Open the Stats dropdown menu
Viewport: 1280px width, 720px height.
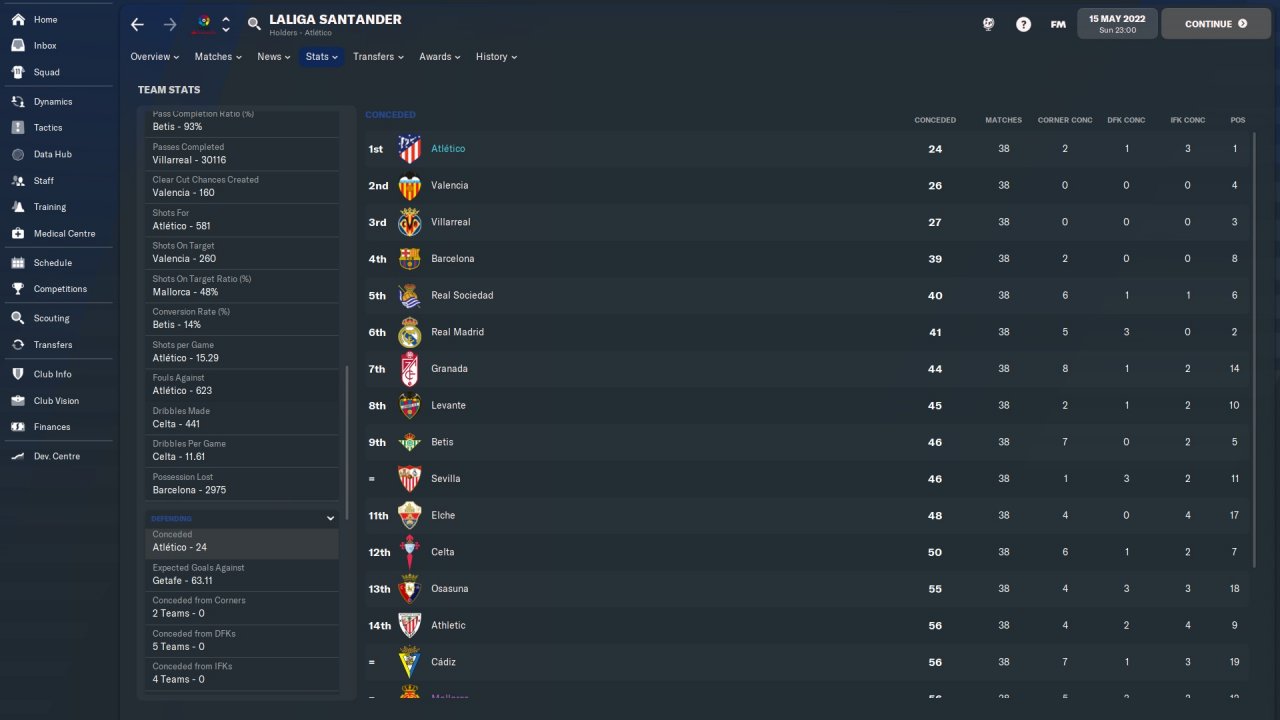tap(321, 57)
